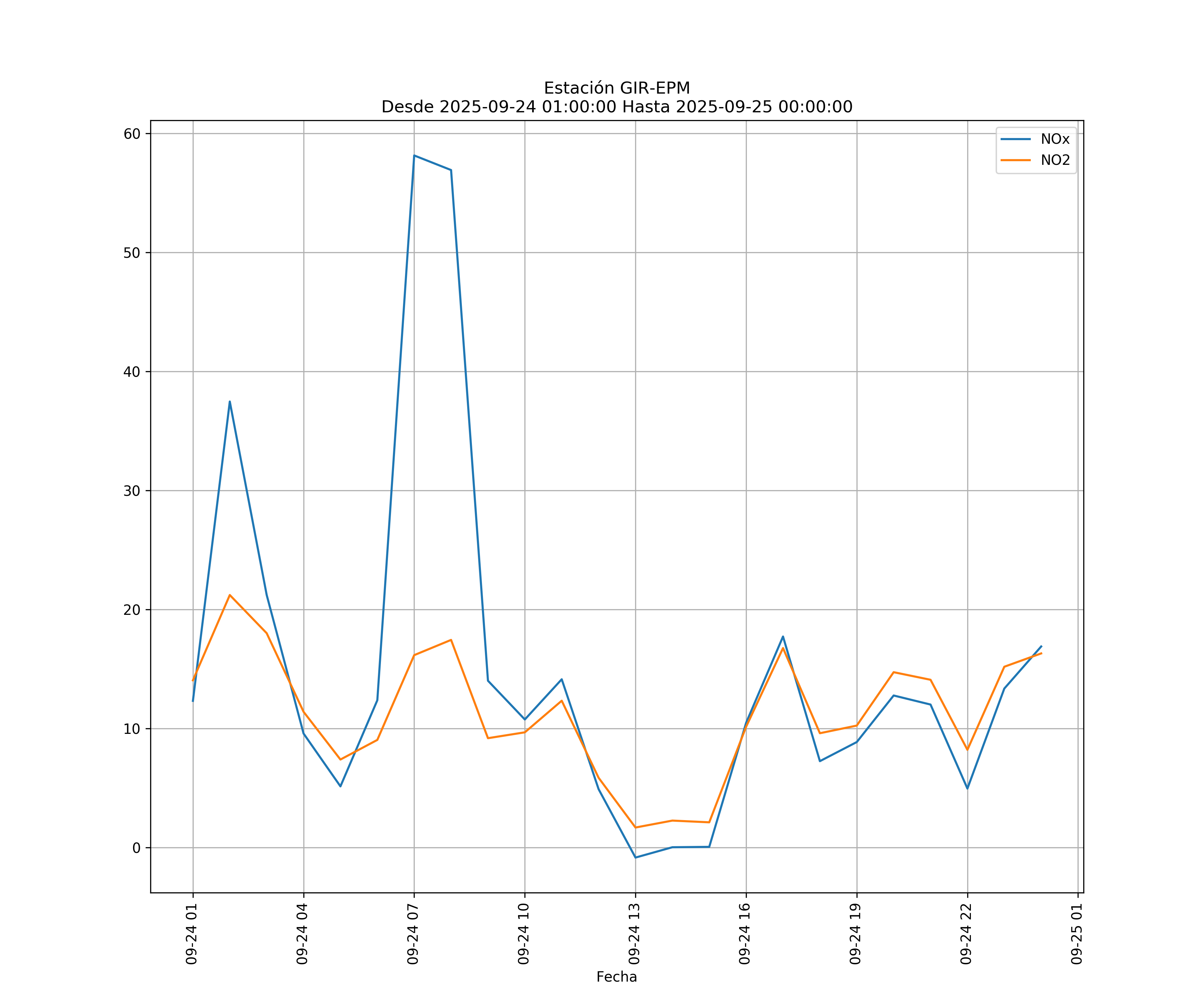Click the 09-24 13 x-axis tick label
Viewport: 1204px width, 1003px height.
635,934
